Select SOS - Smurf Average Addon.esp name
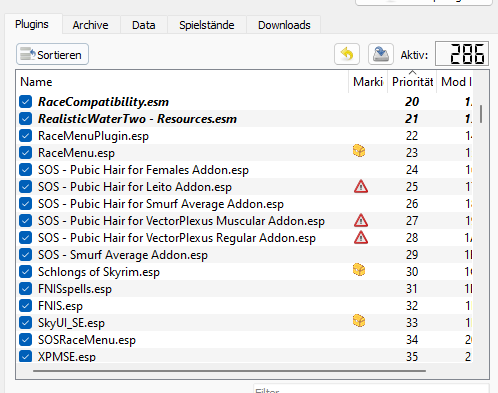This screenshot has width=498, height=393. click(x=123, y=255)
